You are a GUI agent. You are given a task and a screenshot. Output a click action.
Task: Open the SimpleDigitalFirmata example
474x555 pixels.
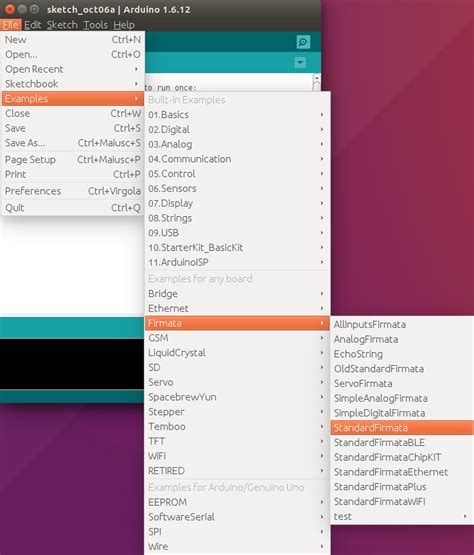click(402, 413)
